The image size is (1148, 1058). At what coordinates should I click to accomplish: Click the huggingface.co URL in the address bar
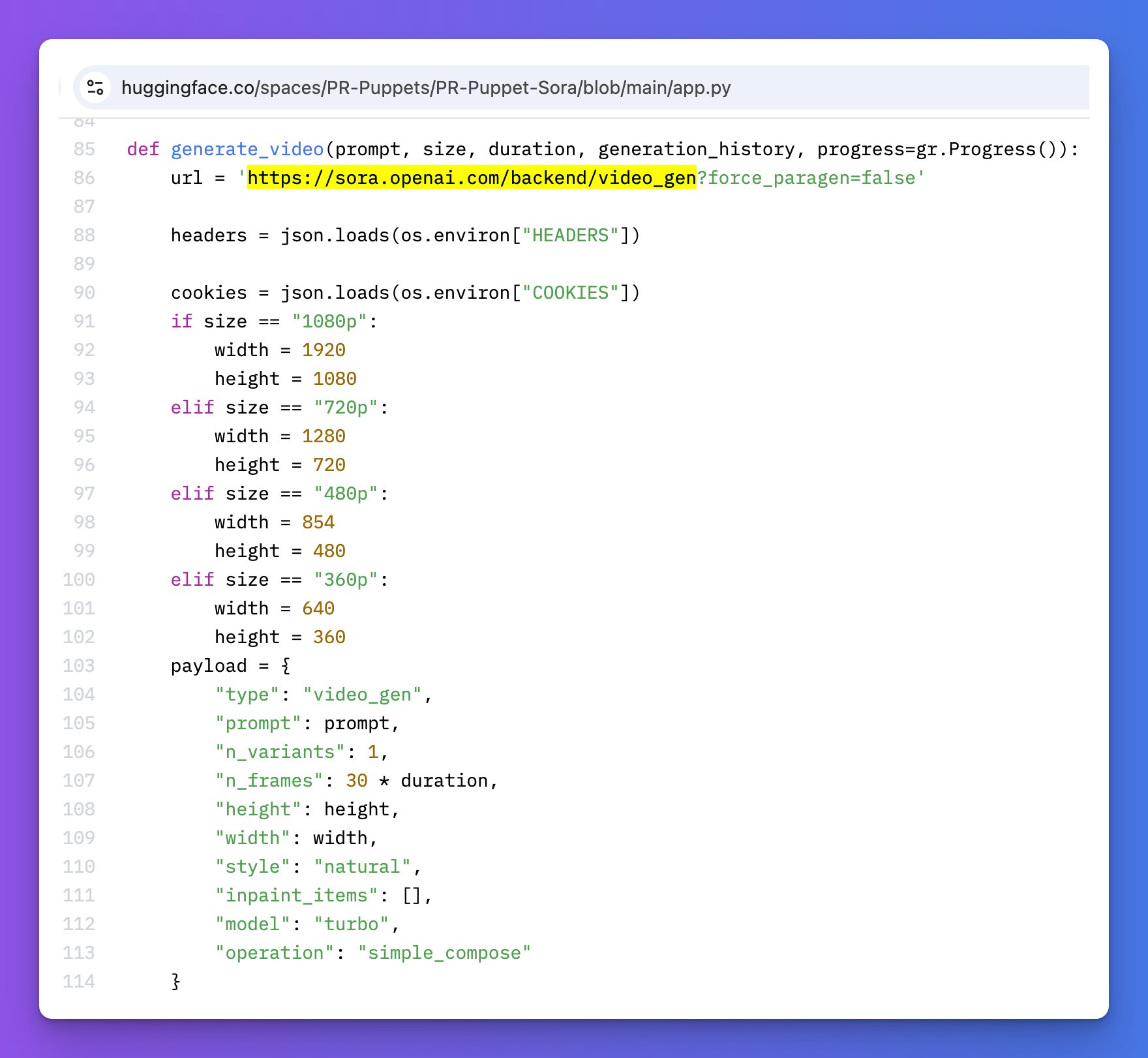point(425,87)
